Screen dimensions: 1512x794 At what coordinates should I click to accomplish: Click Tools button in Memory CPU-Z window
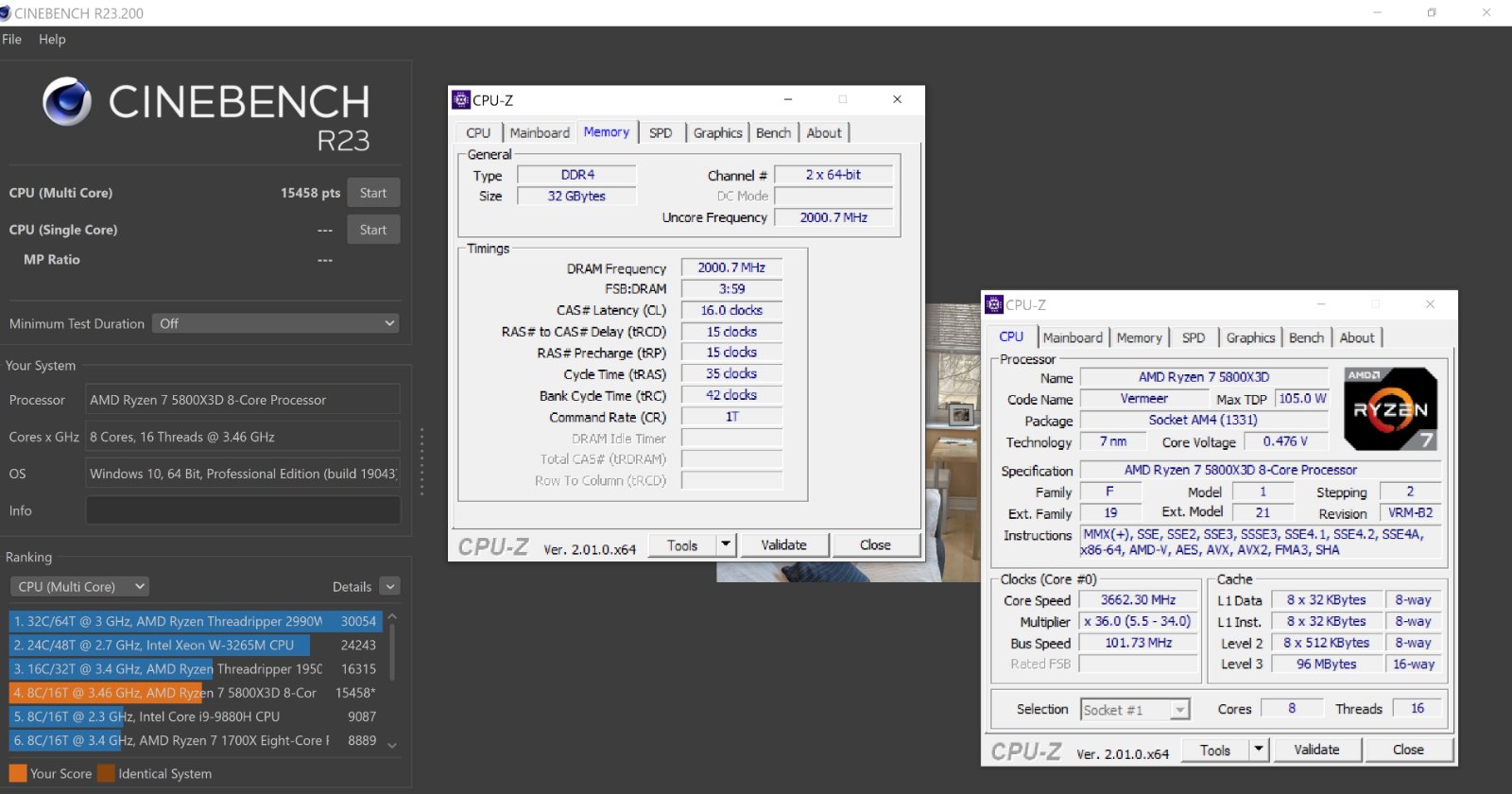pyautogui.click(x=682, y=545)
